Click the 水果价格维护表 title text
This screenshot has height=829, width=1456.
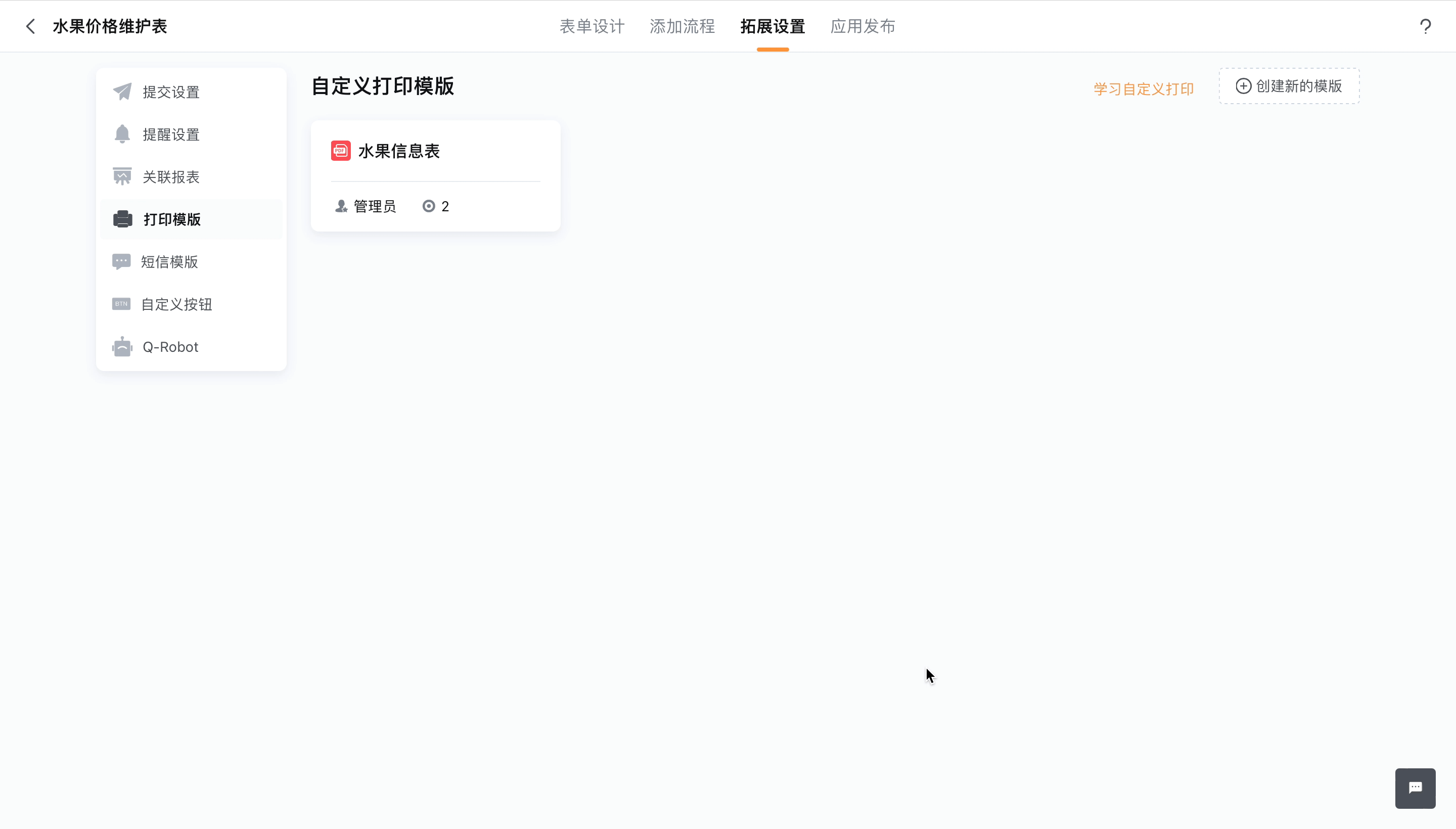110,26
